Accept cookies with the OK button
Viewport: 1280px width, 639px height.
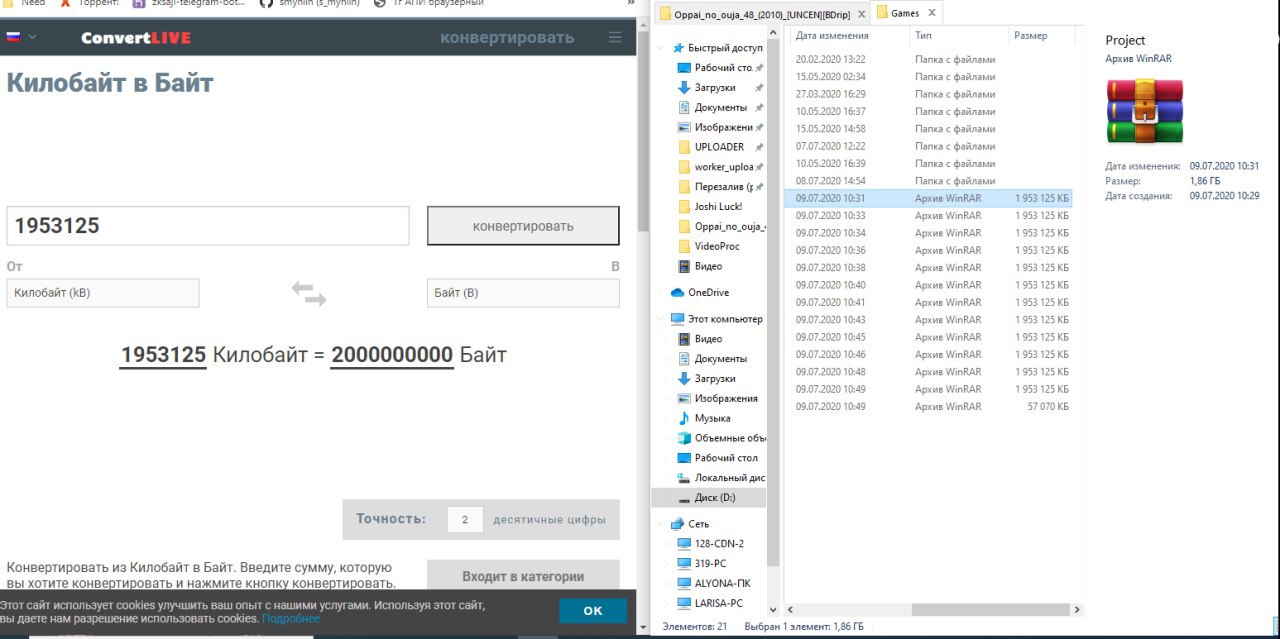click(593, 610)
